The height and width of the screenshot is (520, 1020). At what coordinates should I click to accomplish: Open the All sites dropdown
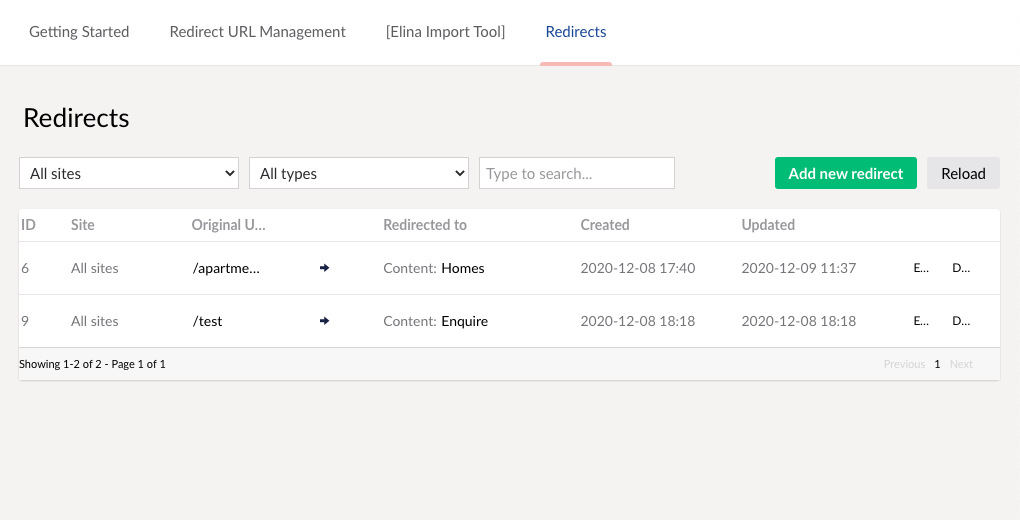click(x=129, y=173)
